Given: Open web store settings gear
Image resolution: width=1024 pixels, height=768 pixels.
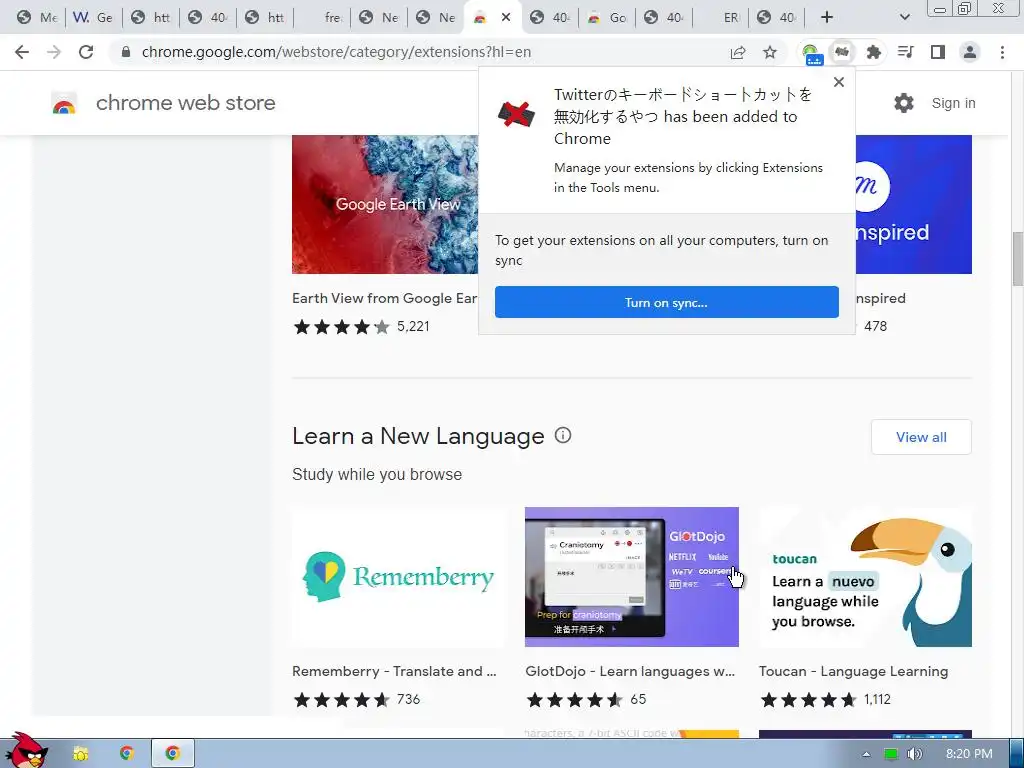Looking at the screenshot, I should 904,103.
